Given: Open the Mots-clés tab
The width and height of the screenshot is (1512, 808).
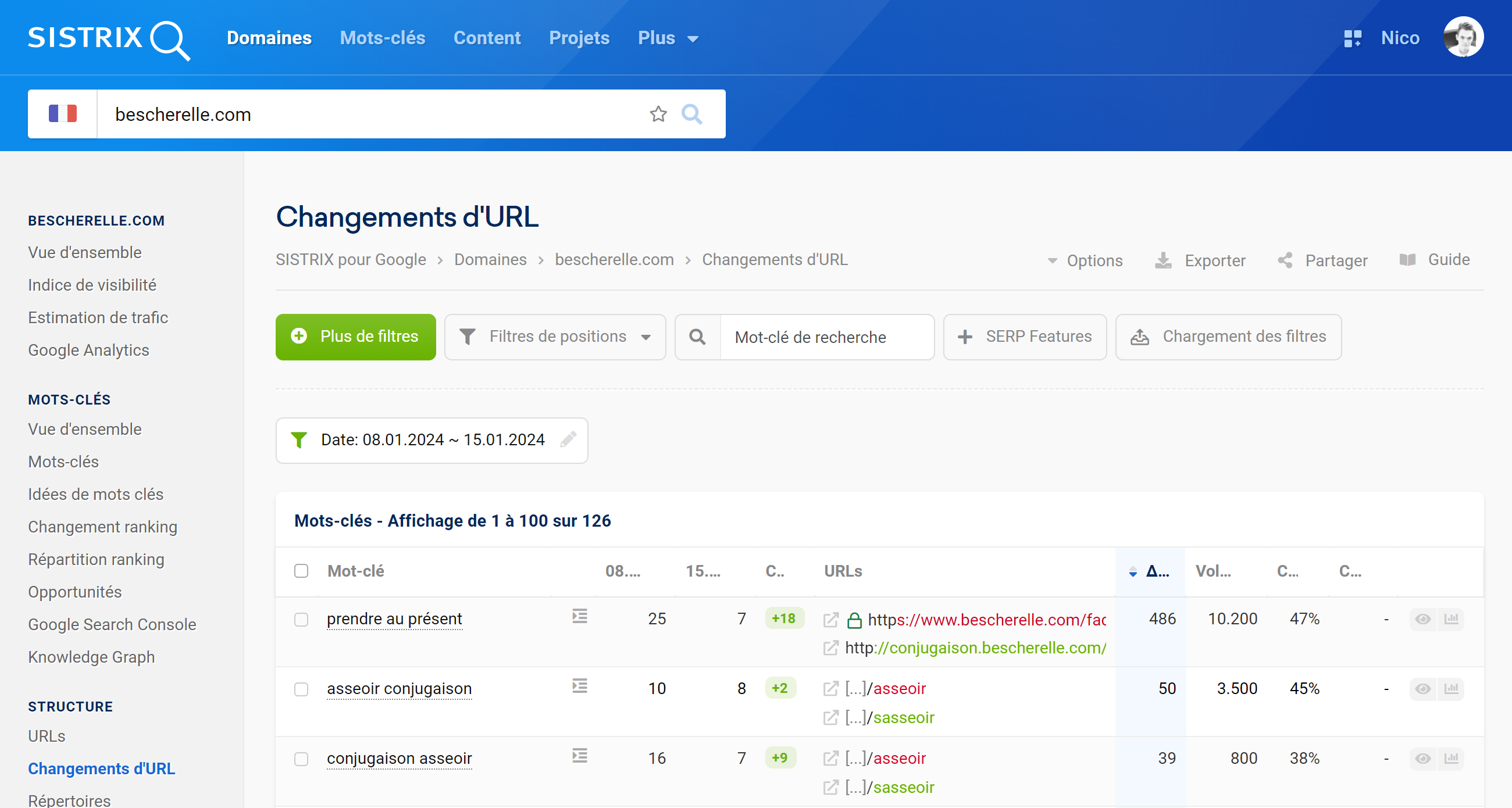Looking at the screenshot, I should coord(382,38).
